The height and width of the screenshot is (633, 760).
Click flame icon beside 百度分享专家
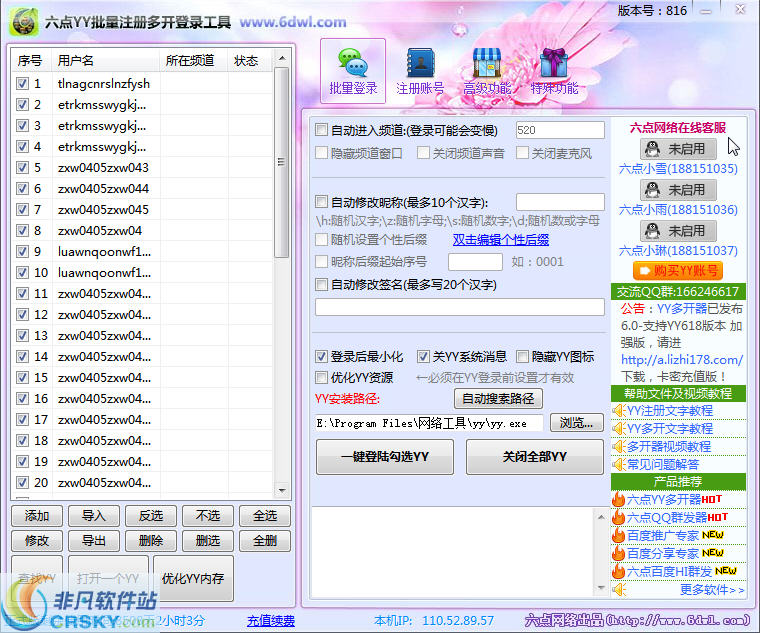click(618, 553)
